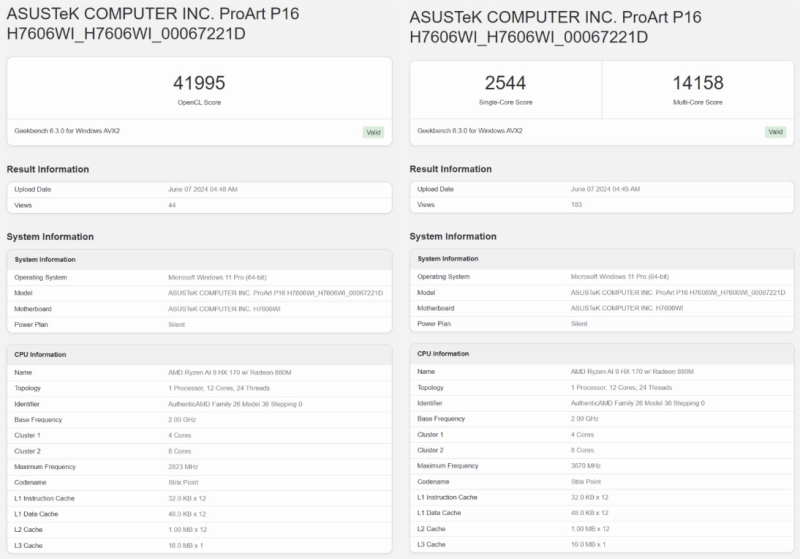Viewport: 800px width, 559px height.
Task: Select the views count of 44
Action: [x=173, y=205]
